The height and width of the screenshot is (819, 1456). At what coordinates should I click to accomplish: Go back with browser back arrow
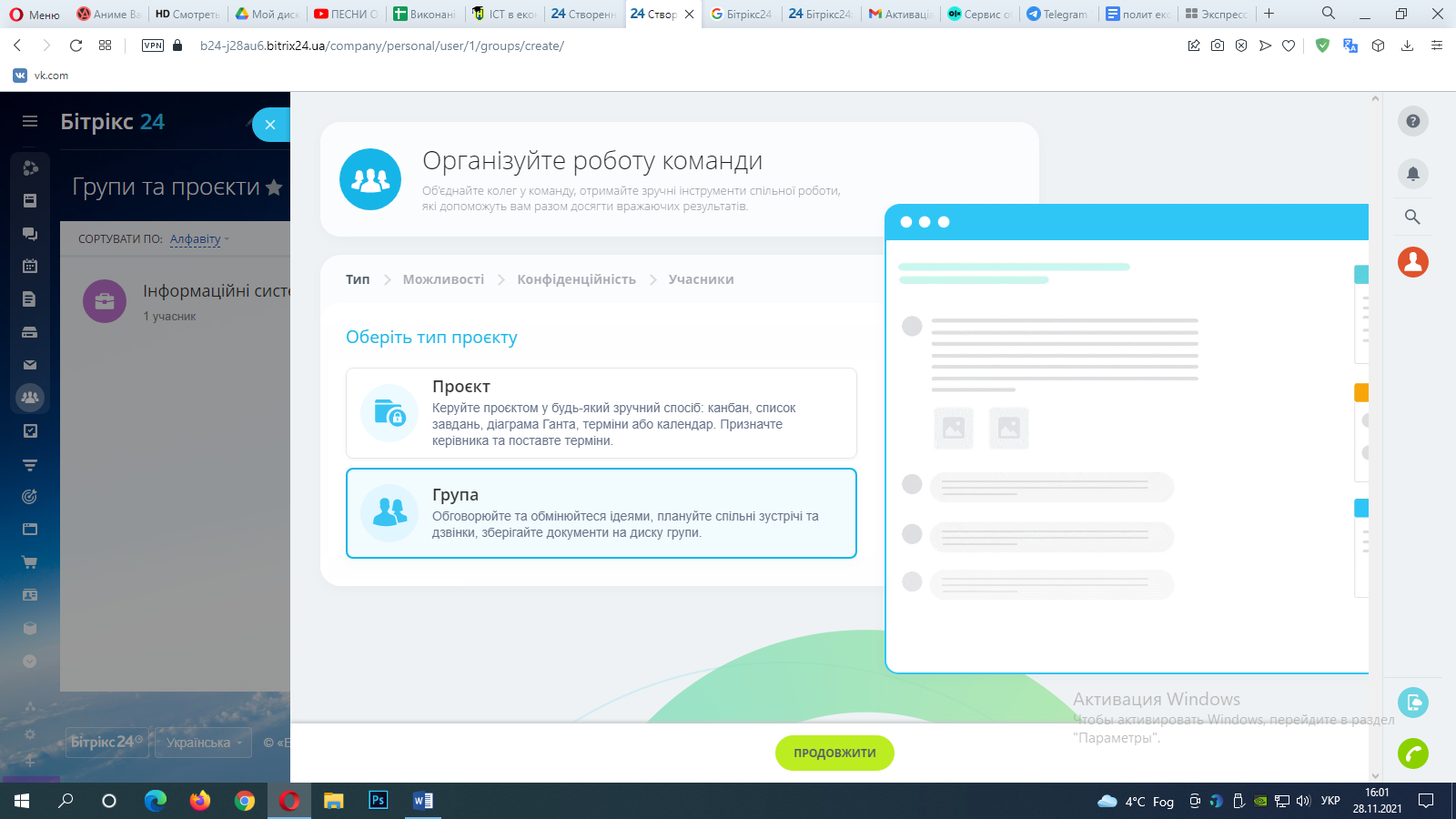pos(17,45)
